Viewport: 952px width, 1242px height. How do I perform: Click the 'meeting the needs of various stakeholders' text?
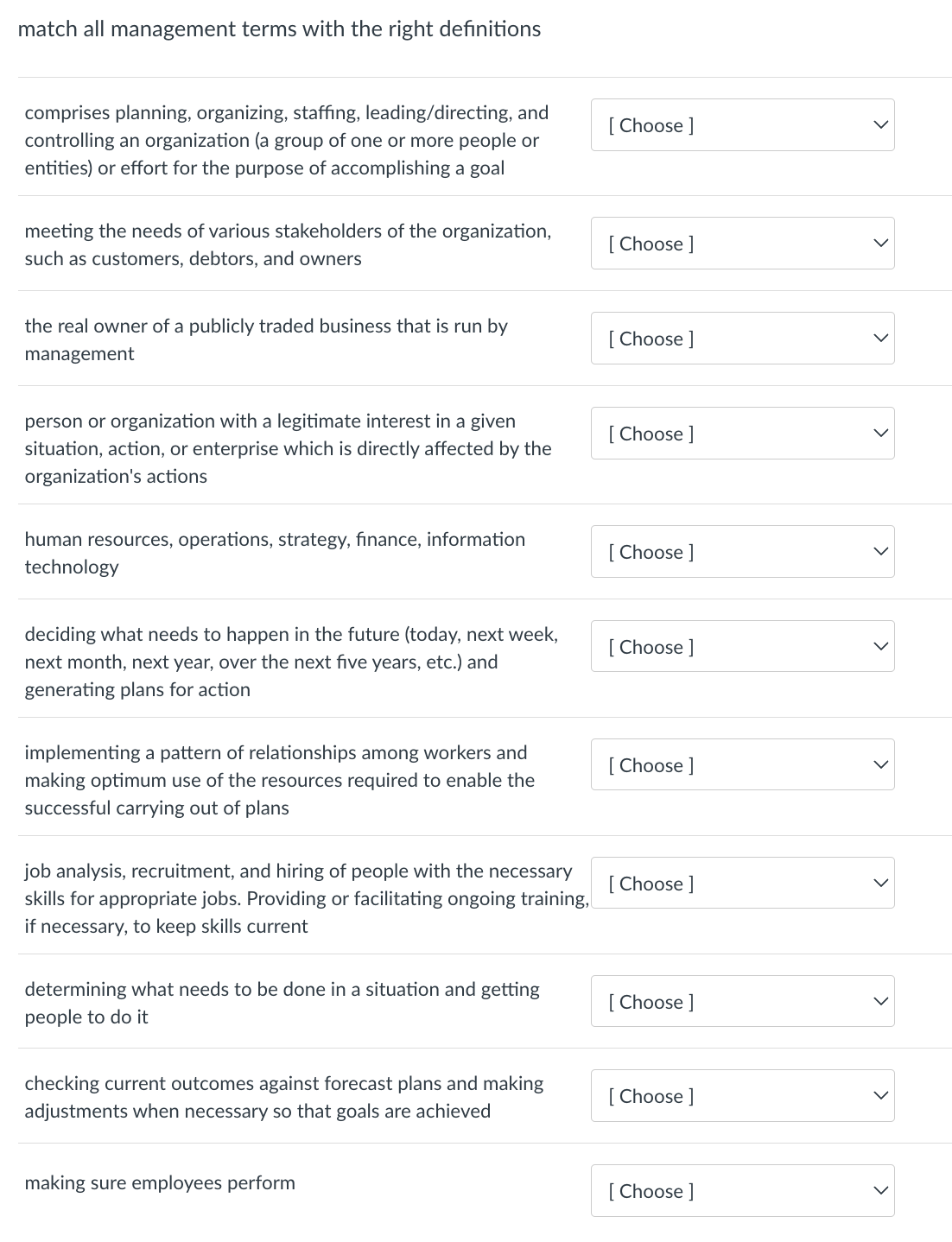click(288, 244)
